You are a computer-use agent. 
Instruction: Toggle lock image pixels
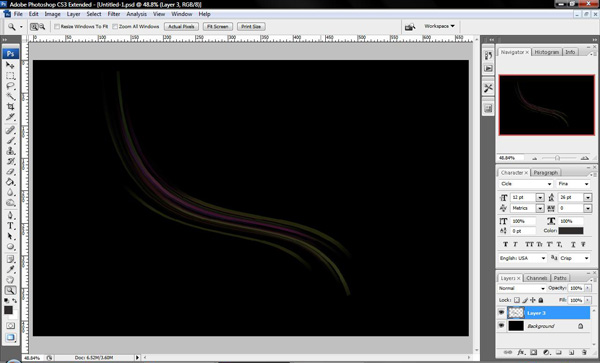tap(525, 300)
